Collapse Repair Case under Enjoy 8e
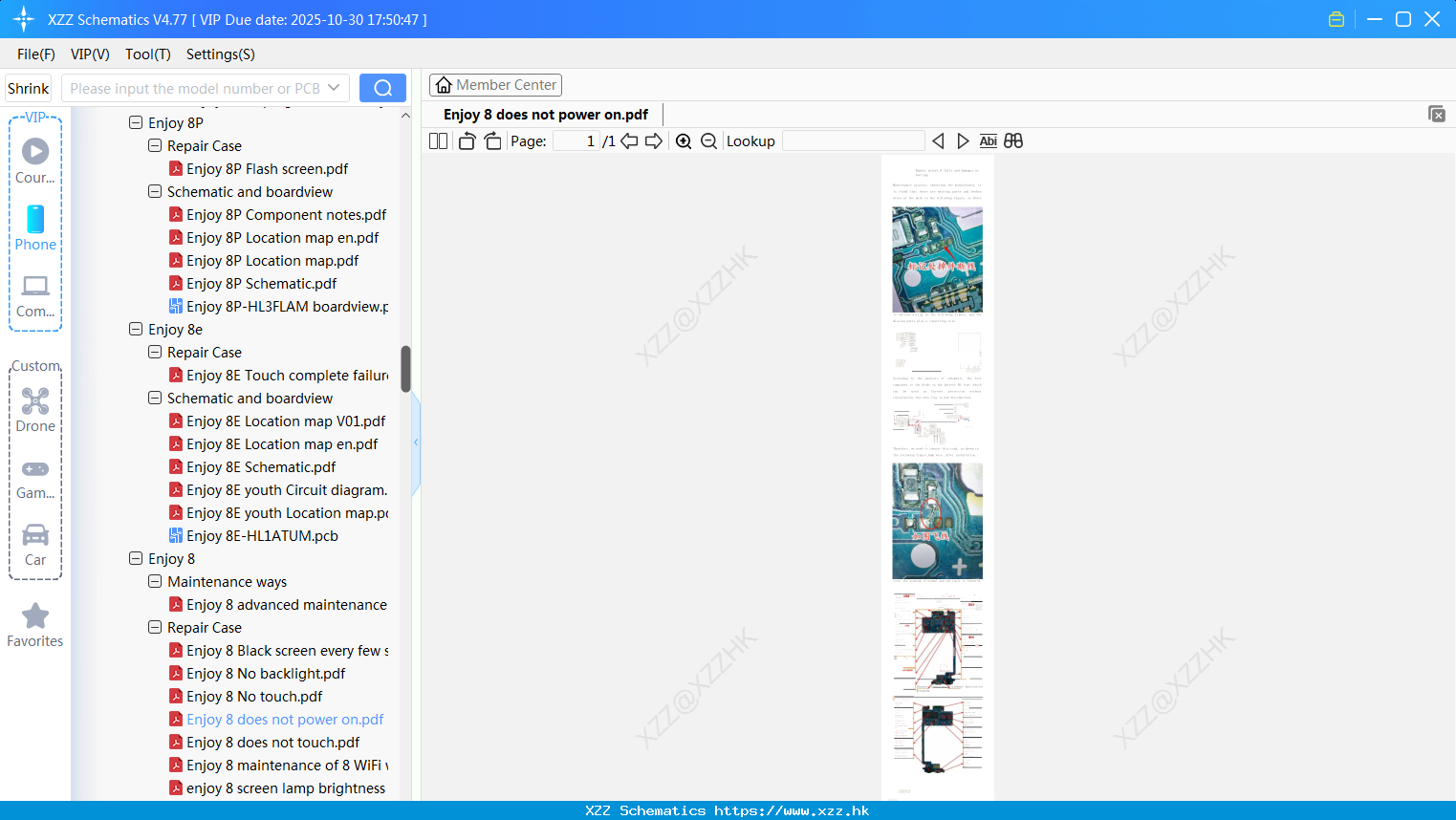This screenshot has width=1456, height=820. [155, 353]
